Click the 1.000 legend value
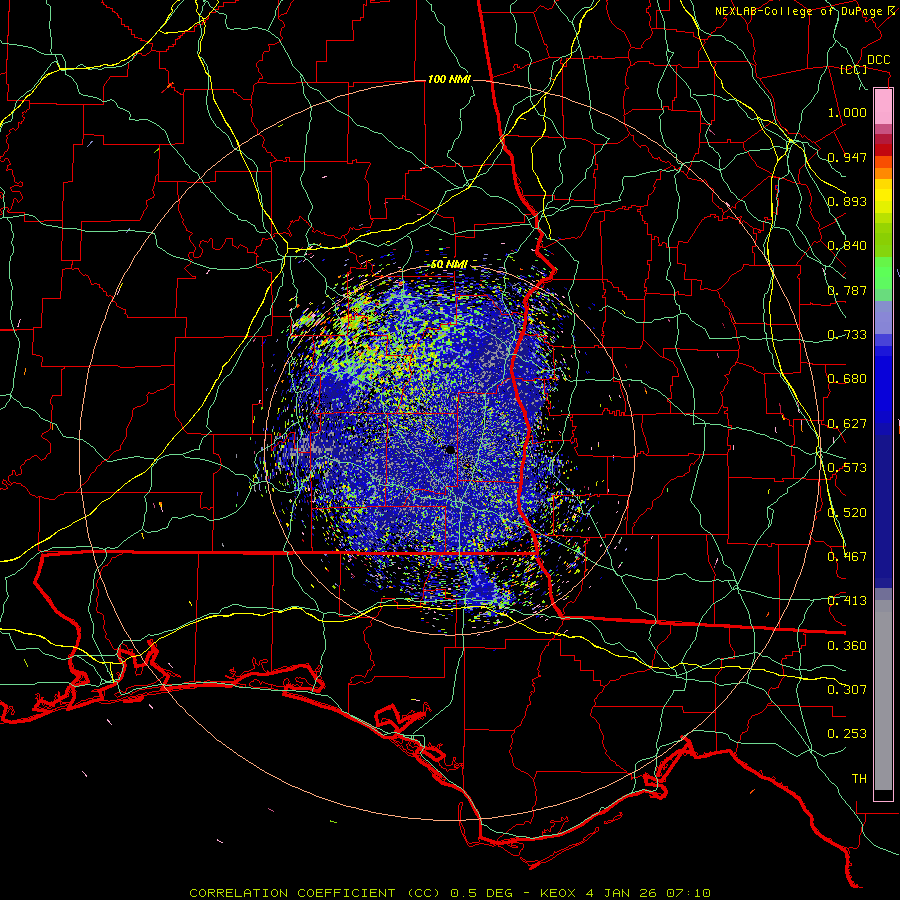900x900 pixels. (x=847, y=112)
